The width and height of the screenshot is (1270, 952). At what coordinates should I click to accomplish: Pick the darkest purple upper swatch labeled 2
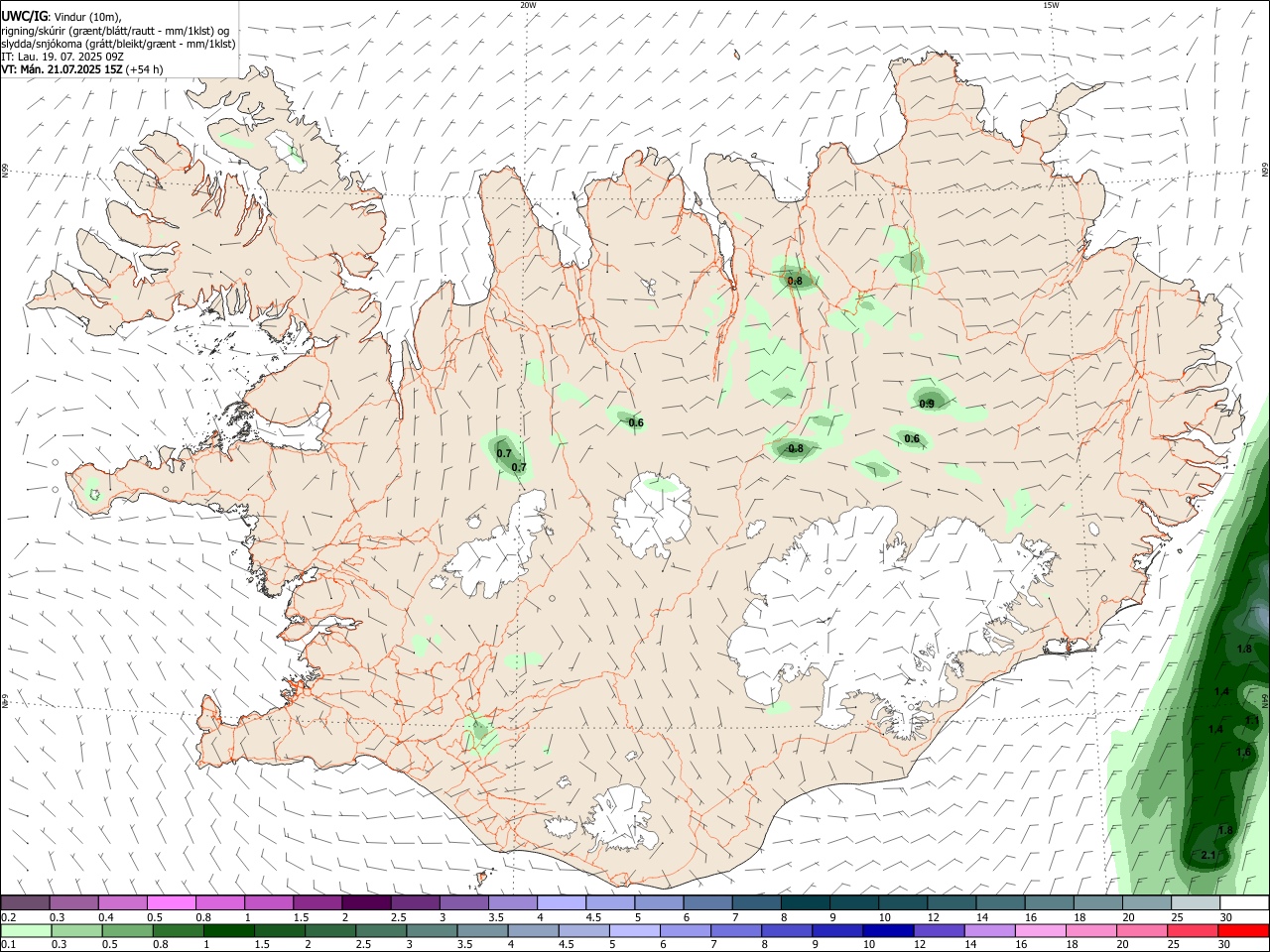(x=366, y=902)
